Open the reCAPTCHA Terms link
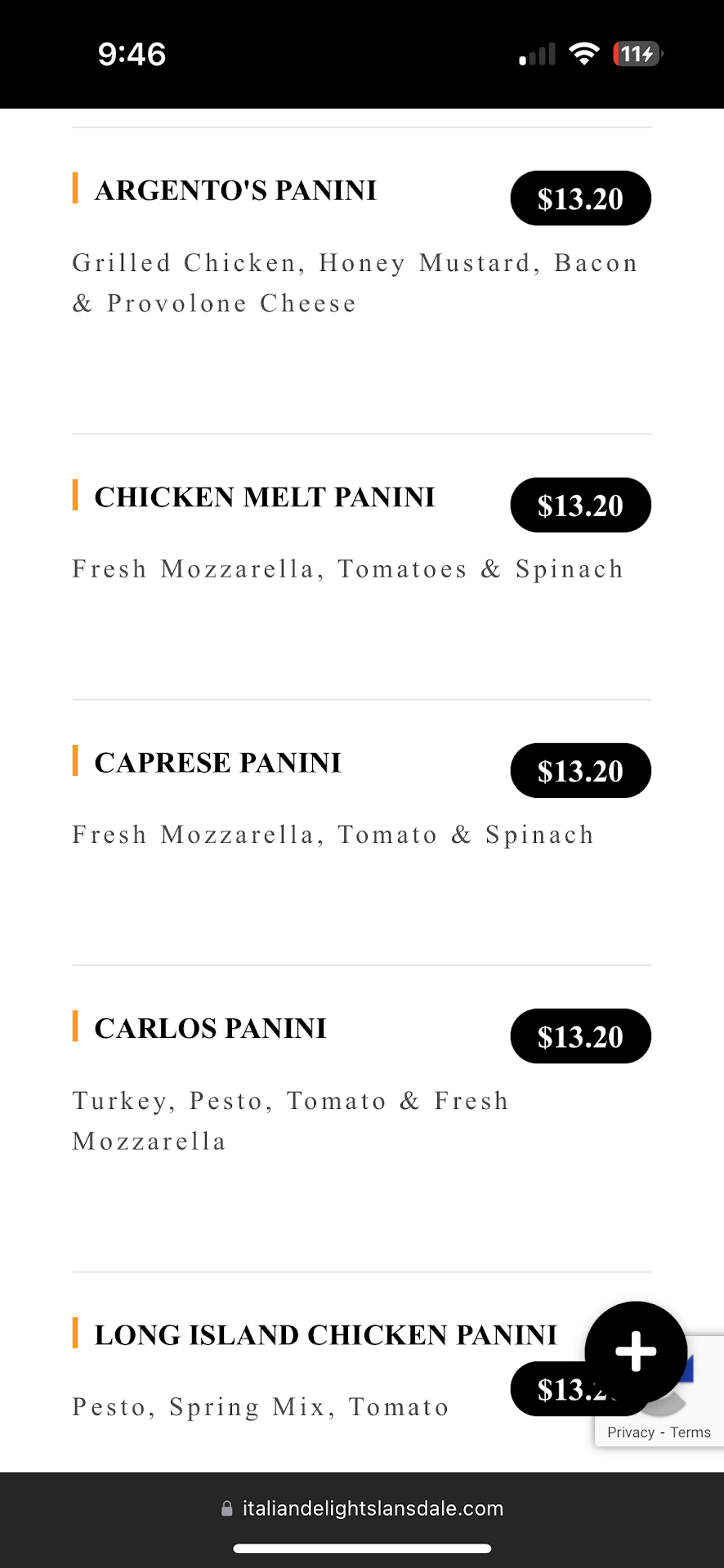The height and width of the screenshot is (1568, 724). [x=690, y=1432]
